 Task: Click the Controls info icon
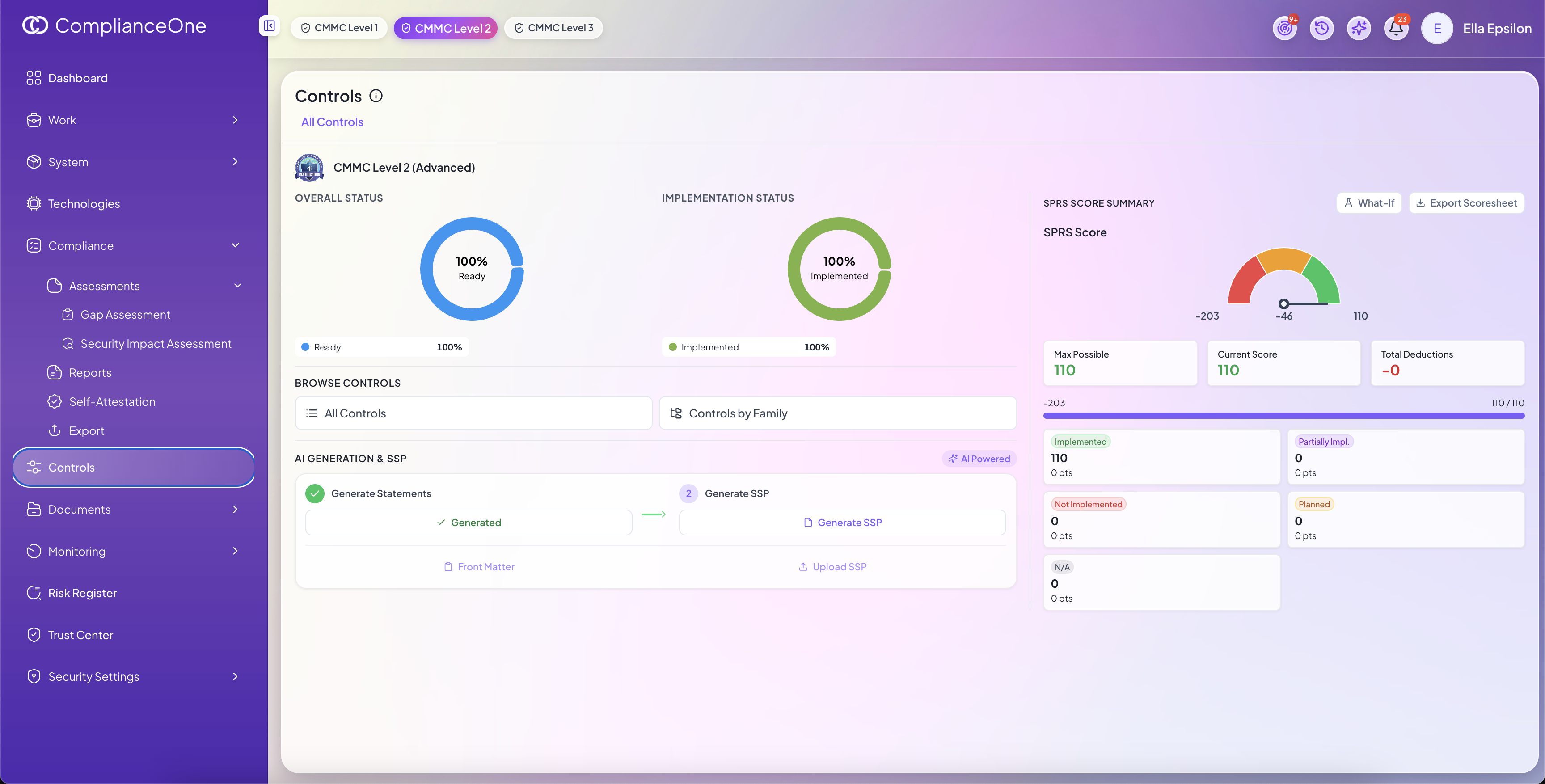[x=376, y=96]
